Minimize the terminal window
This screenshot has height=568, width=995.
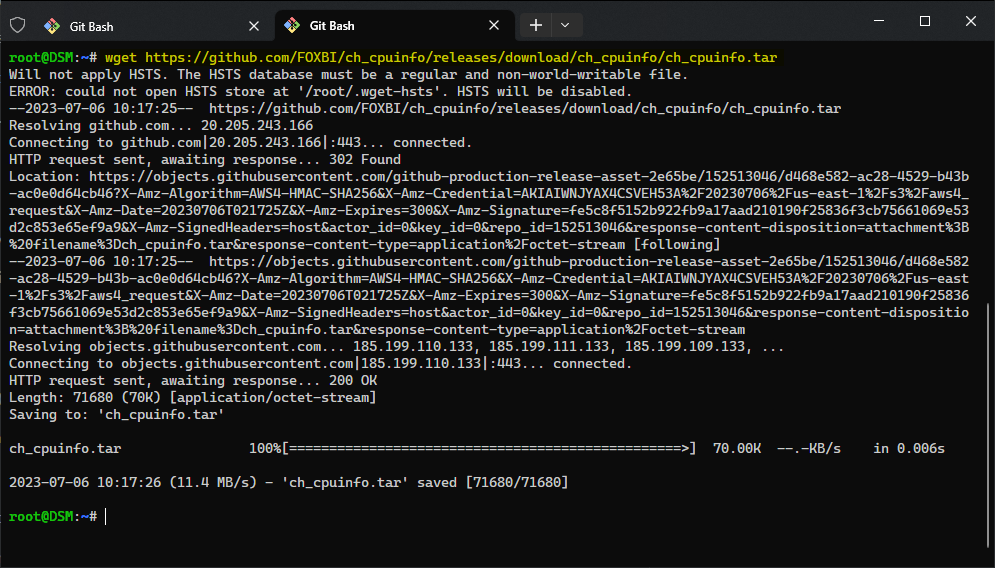(879, 21)
